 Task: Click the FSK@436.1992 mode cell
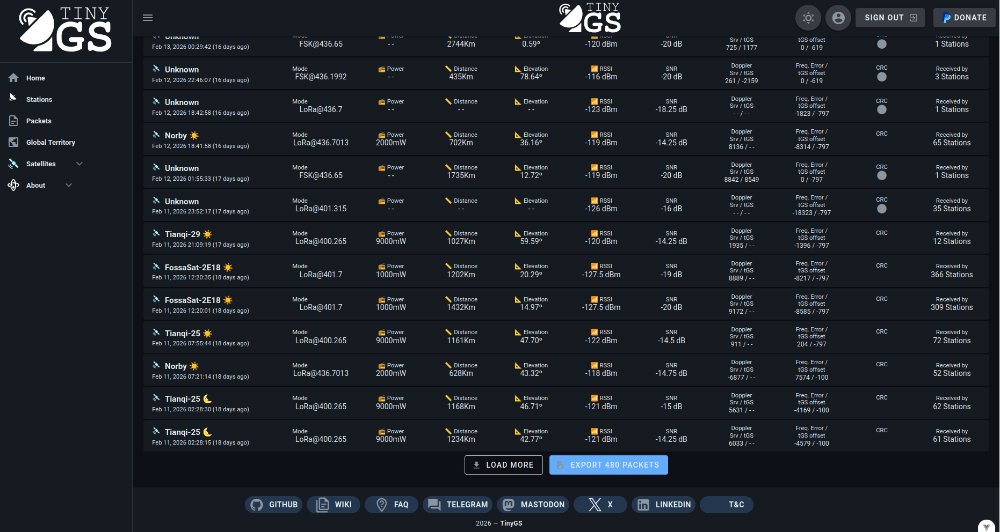(321, 77)
